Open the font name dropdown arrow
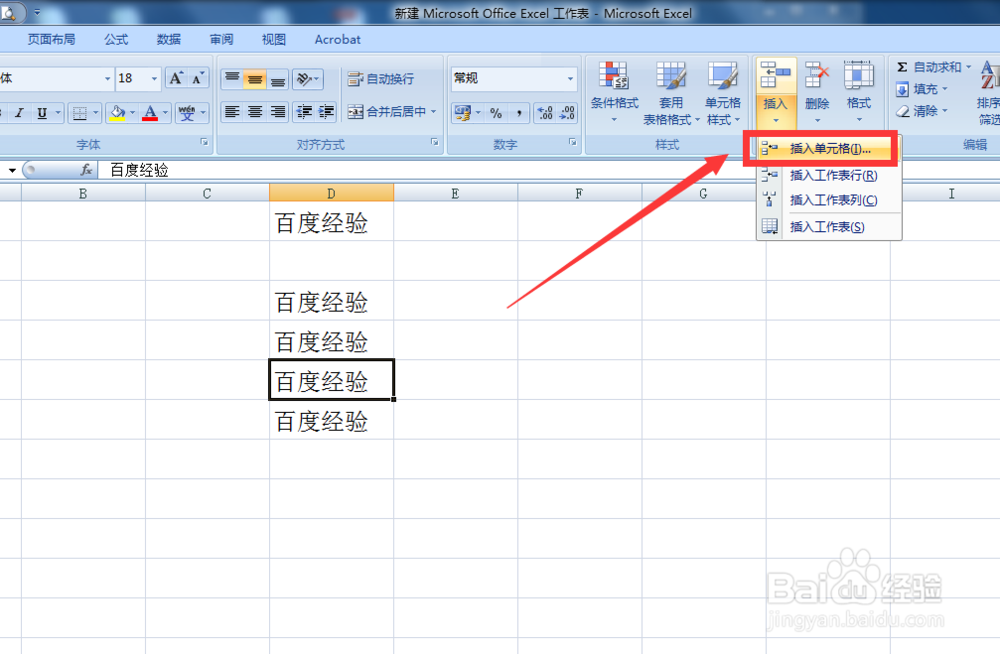This screenshot has height=654, width=1000. tap(107, 78)
